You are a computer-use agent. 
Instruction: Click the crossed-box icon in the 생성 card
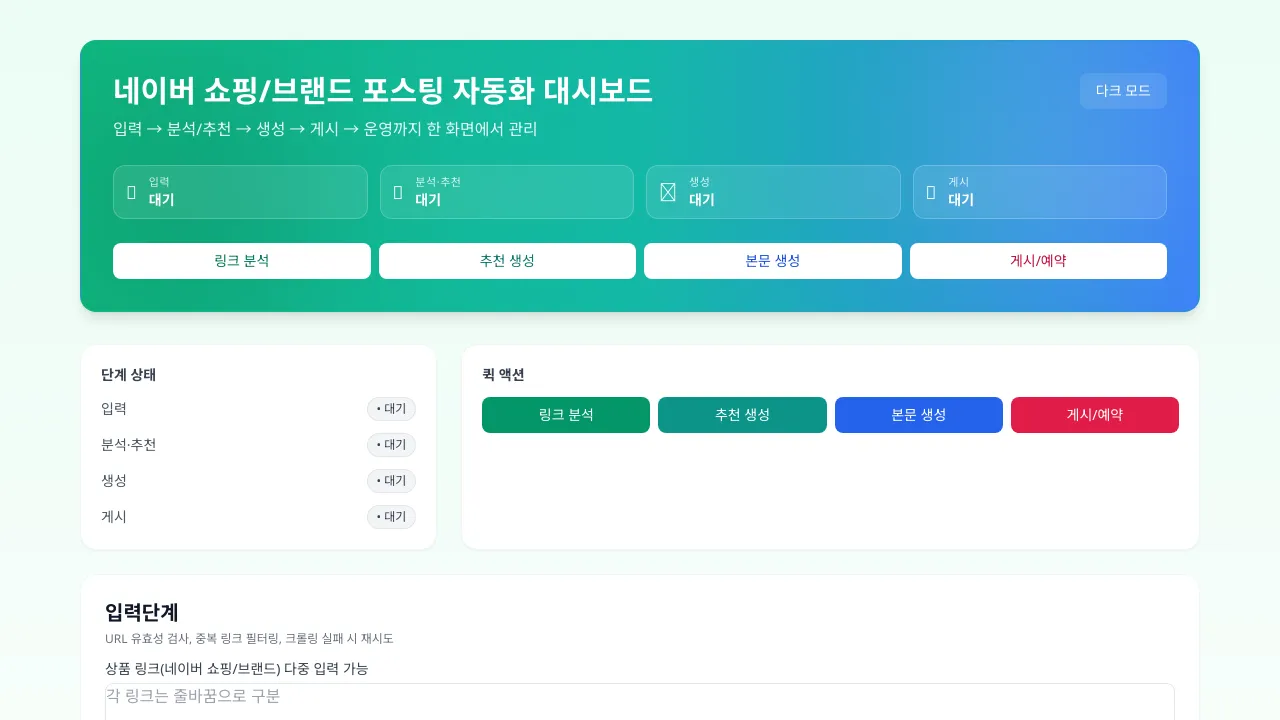[668, 192]
